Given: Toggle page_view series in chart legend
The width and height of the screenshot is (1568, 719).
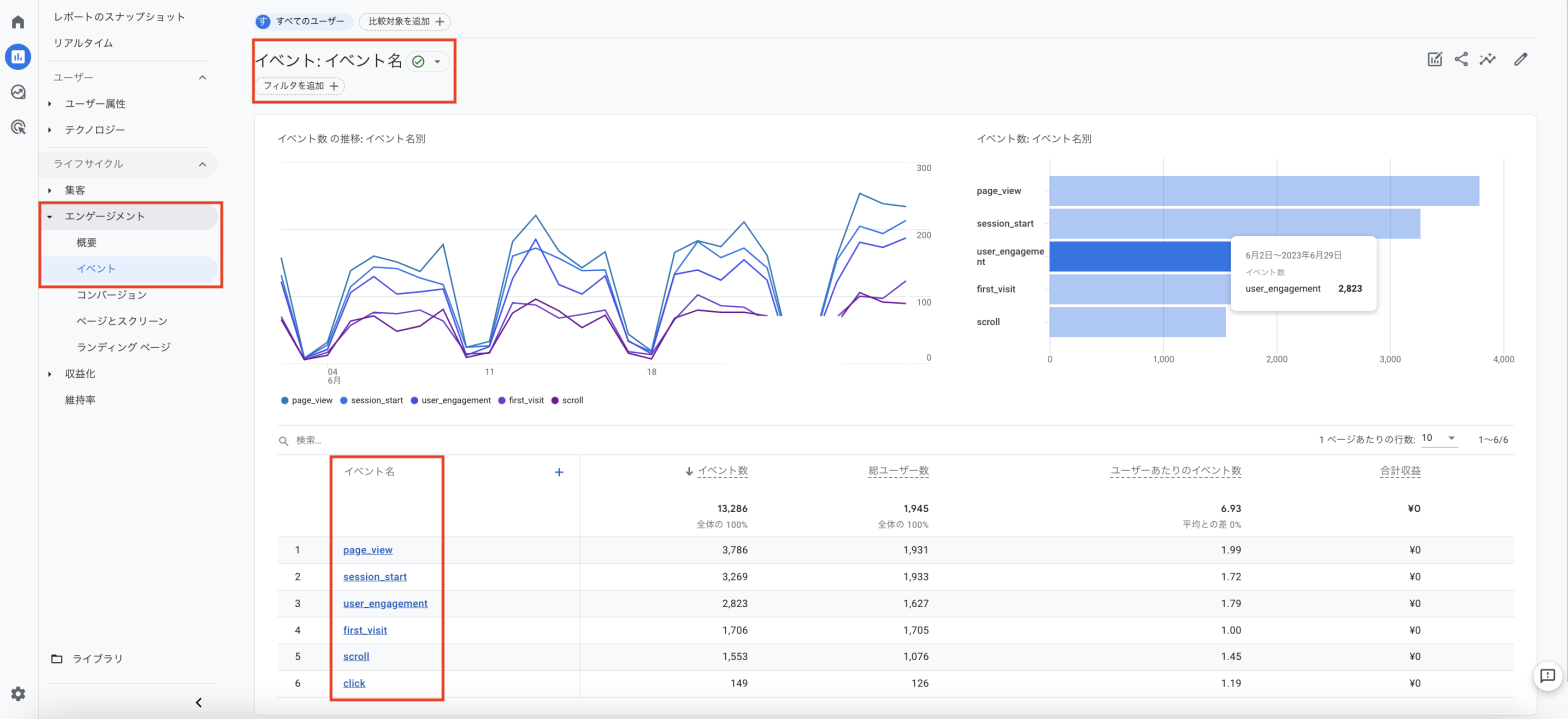Looking at the screenshot, I should click(312, 400).
